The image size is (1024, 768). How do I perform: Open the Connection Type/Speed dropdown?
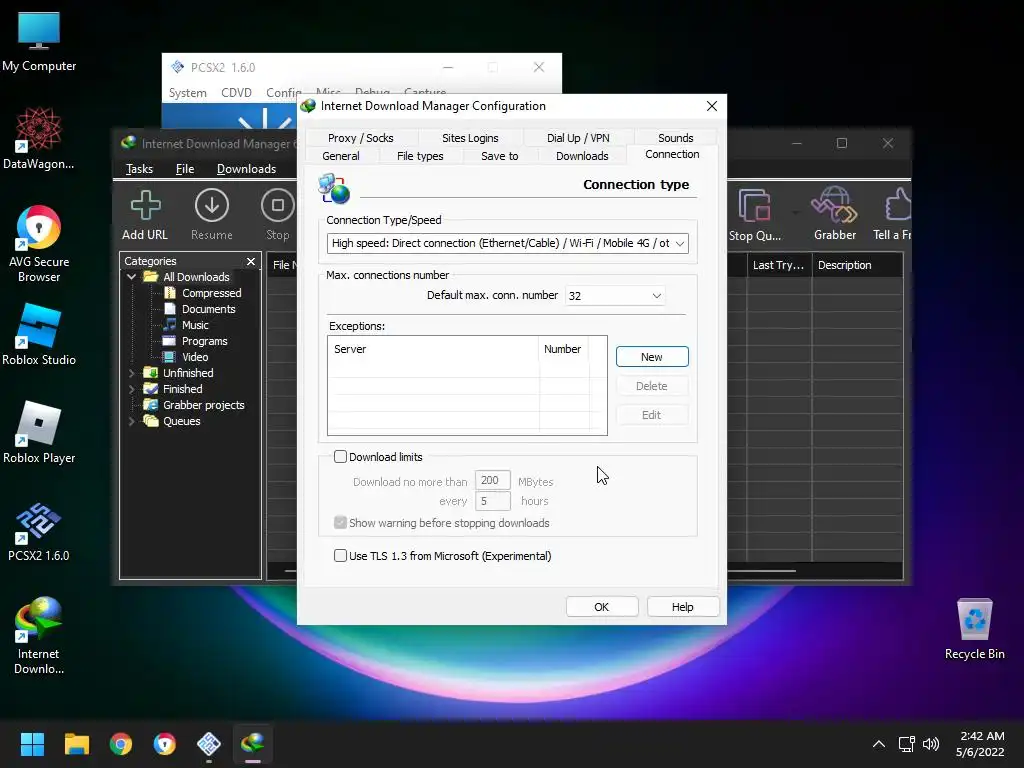[507, 243]
